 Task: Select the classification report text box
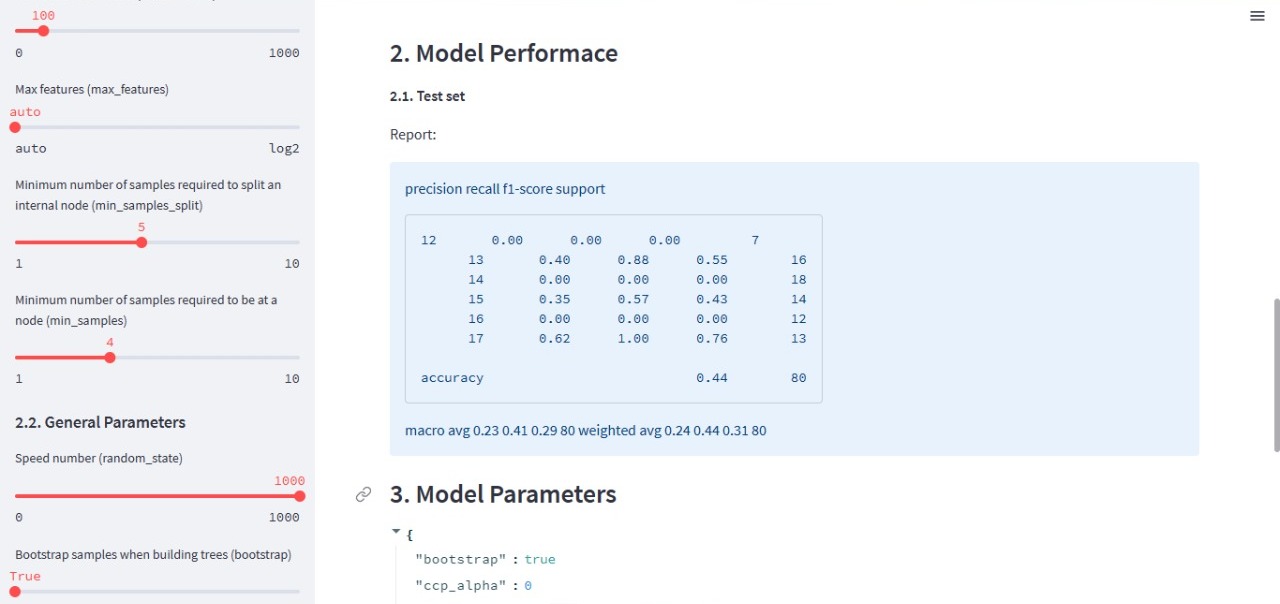click(613, 307)
